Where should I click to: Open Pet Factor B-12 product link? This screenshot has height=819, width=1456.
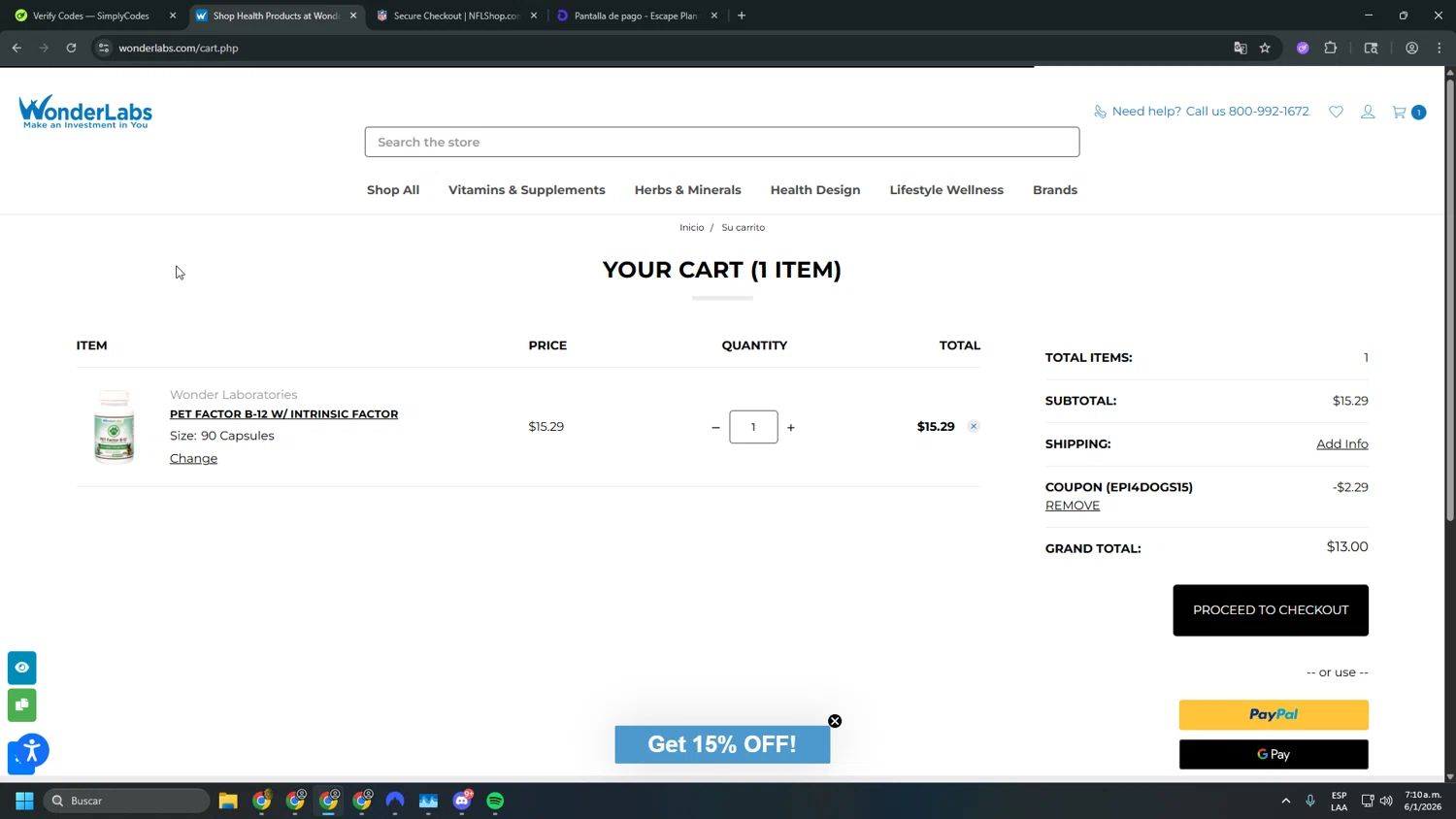point(283,414)
